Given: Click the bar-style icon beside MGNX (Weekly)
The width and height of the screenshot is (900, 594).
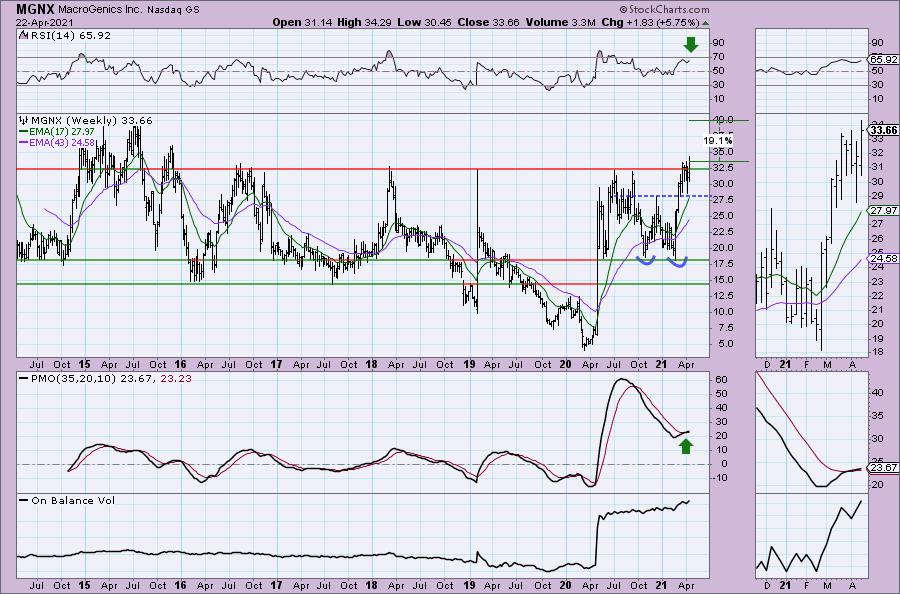Looking at the screenshot, I should 24,121.
